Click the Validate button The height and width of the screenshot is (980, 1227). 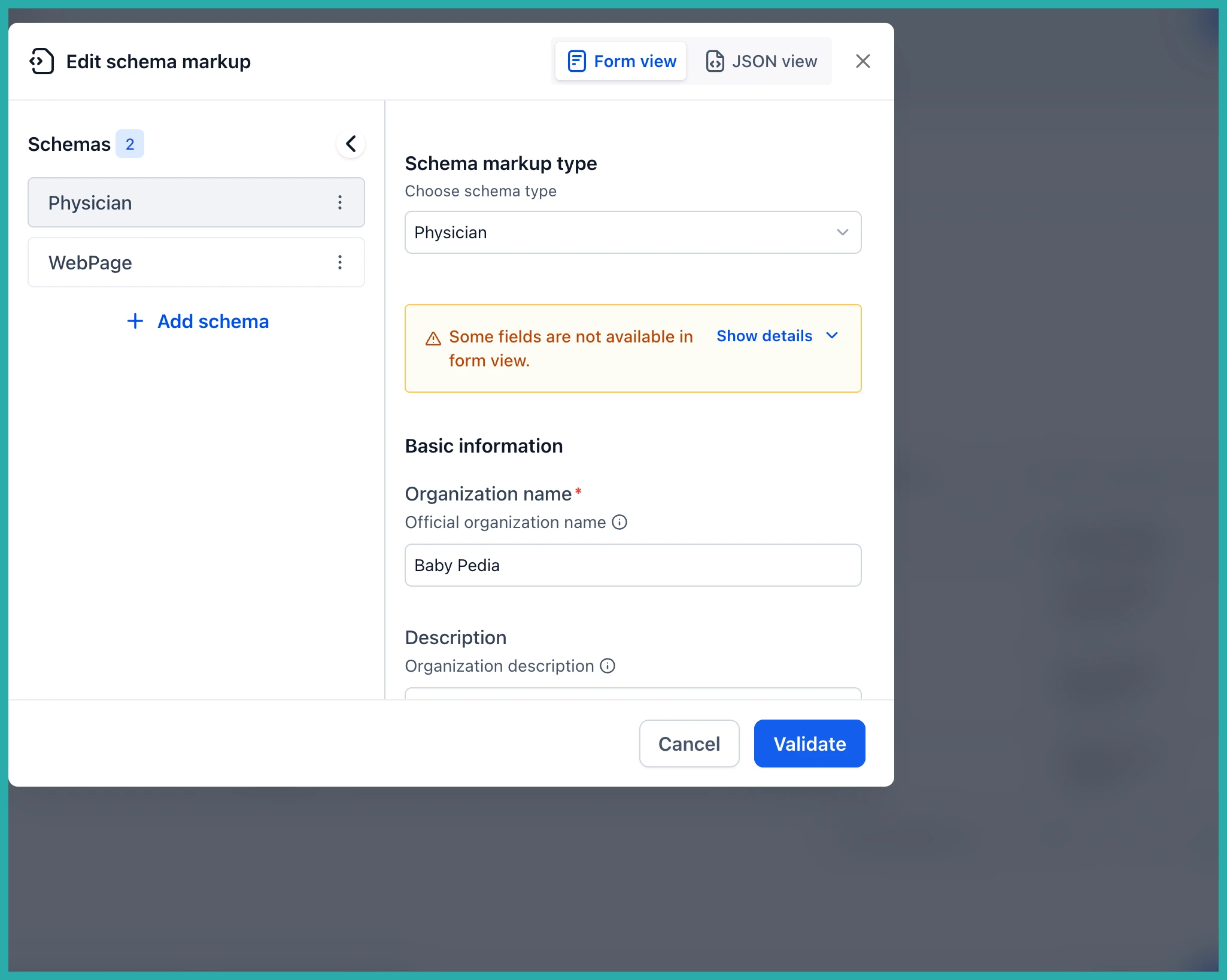(x=810, y=744)
